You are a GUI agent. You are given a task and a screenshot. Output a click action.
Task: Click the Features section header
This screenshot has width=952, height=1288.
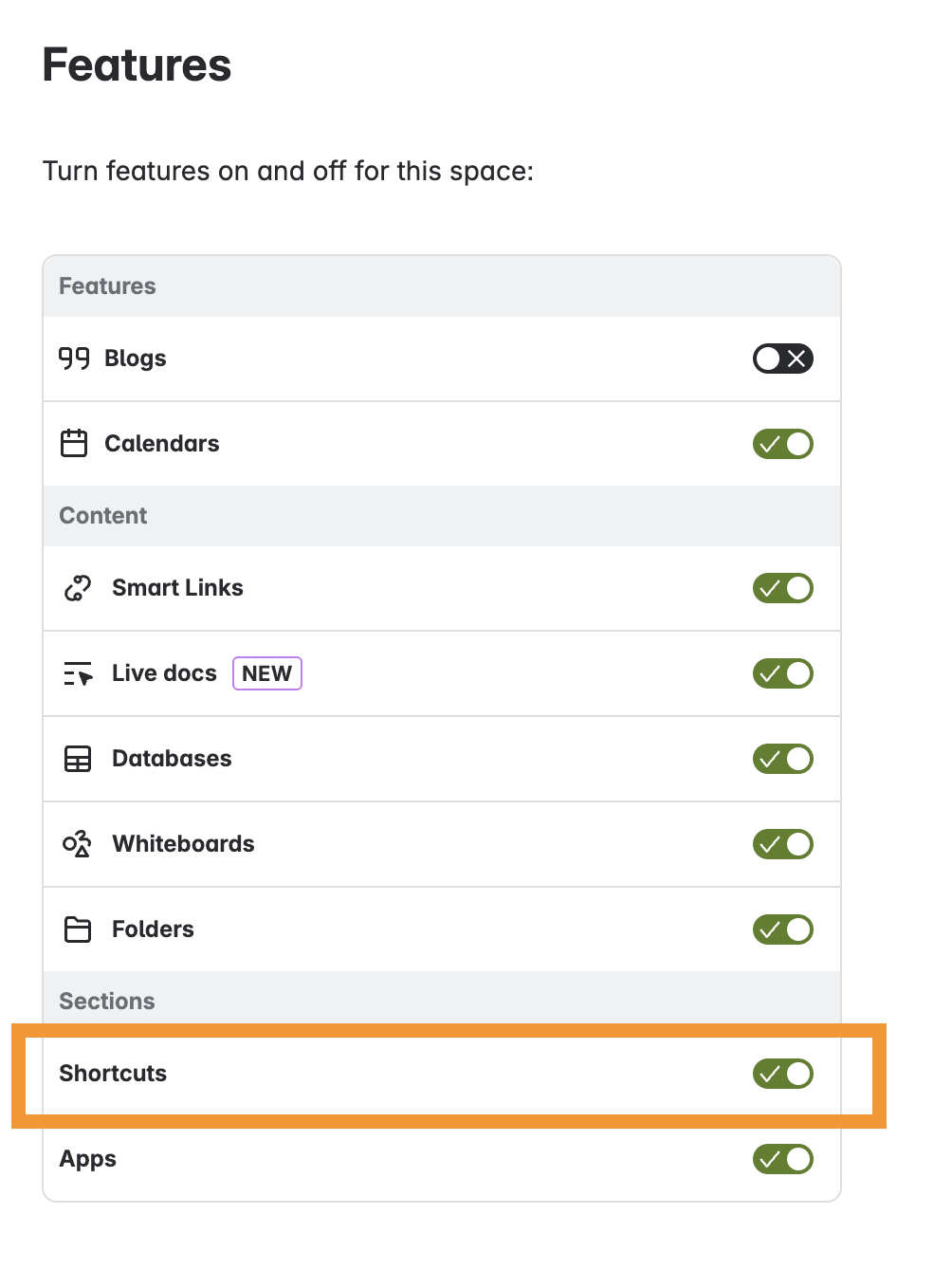click(x=107, y=285)
